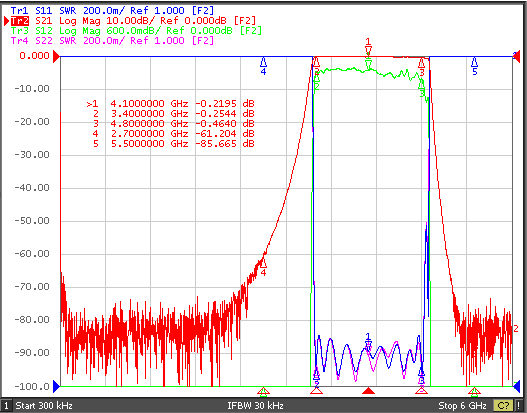527x413 pixels.
Task: Click blue marker 5 triangle on top line
Action: (474, 63)
